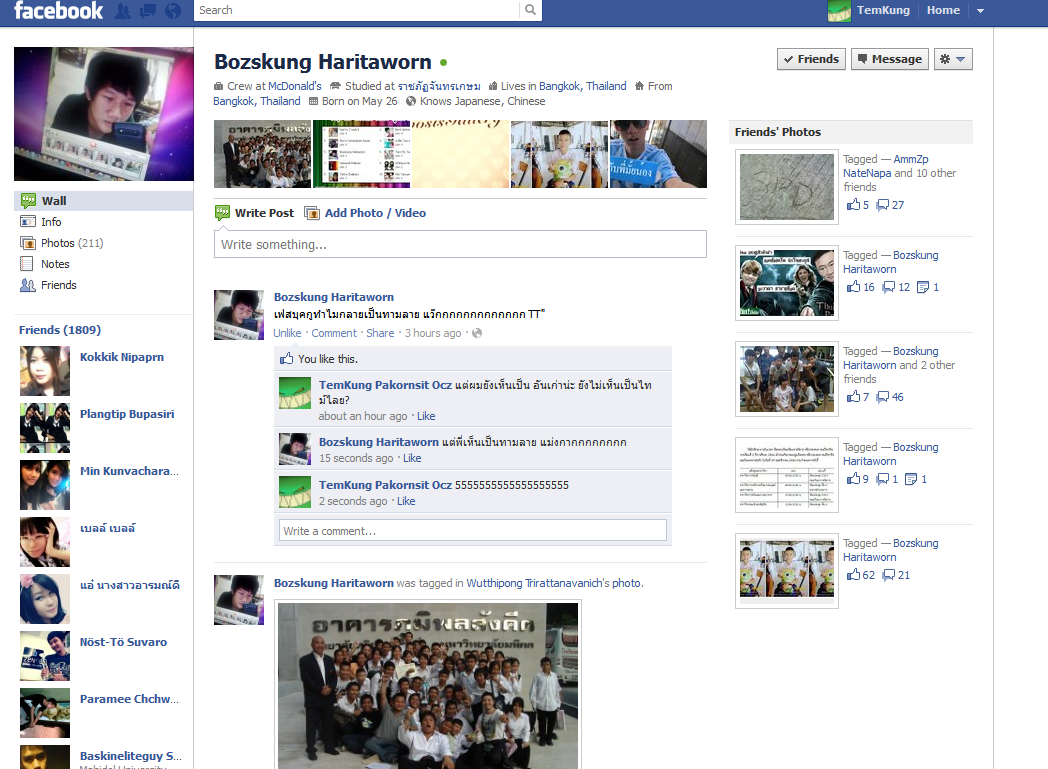Click the comment icon showing 27 comments
Image resolution: width=1048 pixels, height=769 pixels.
click(883, 205)
